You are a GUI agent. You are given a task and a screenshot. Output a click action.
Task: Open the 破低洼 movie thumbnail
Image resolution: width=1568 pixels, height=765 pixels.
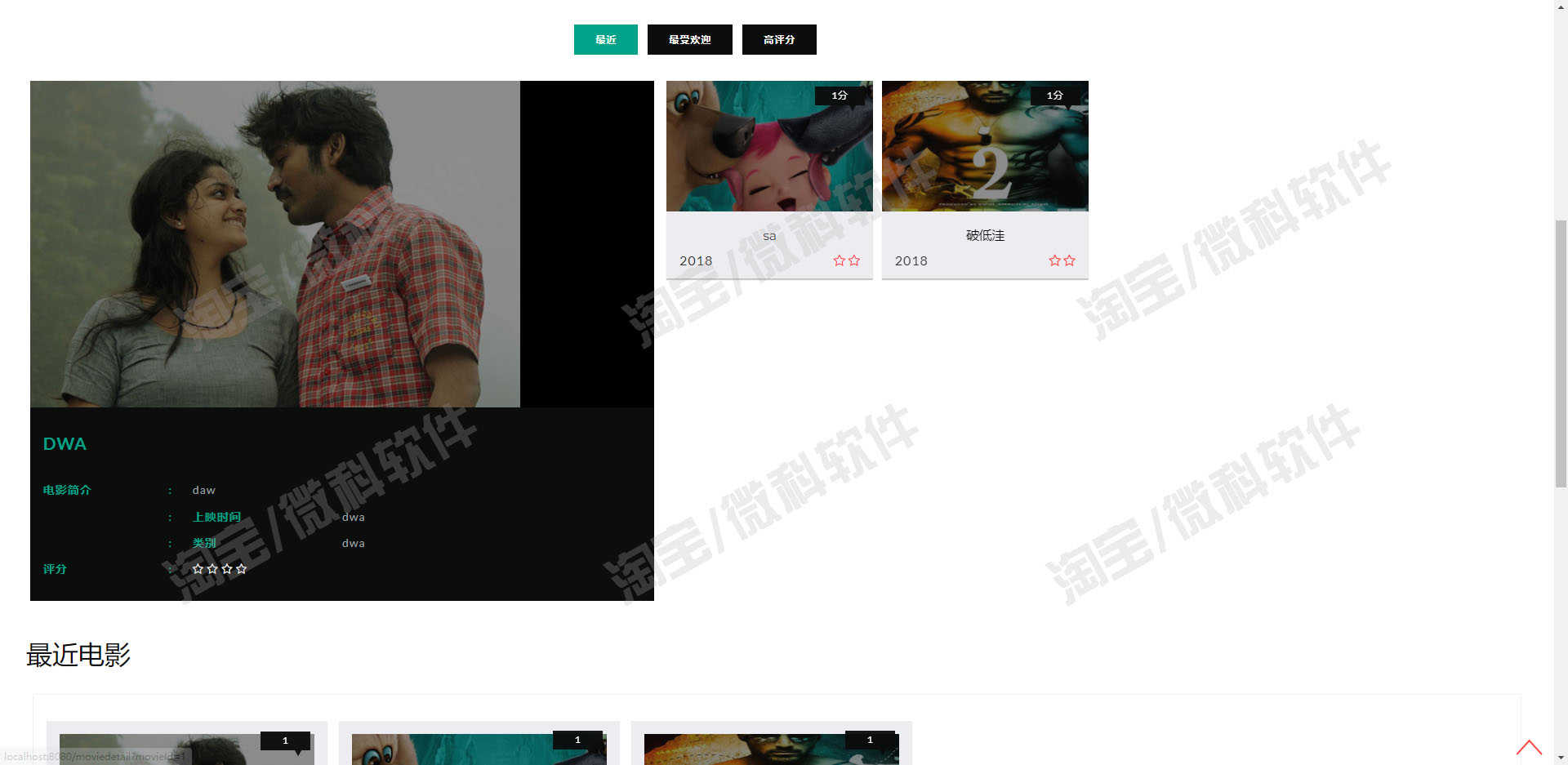pos(985,146)
